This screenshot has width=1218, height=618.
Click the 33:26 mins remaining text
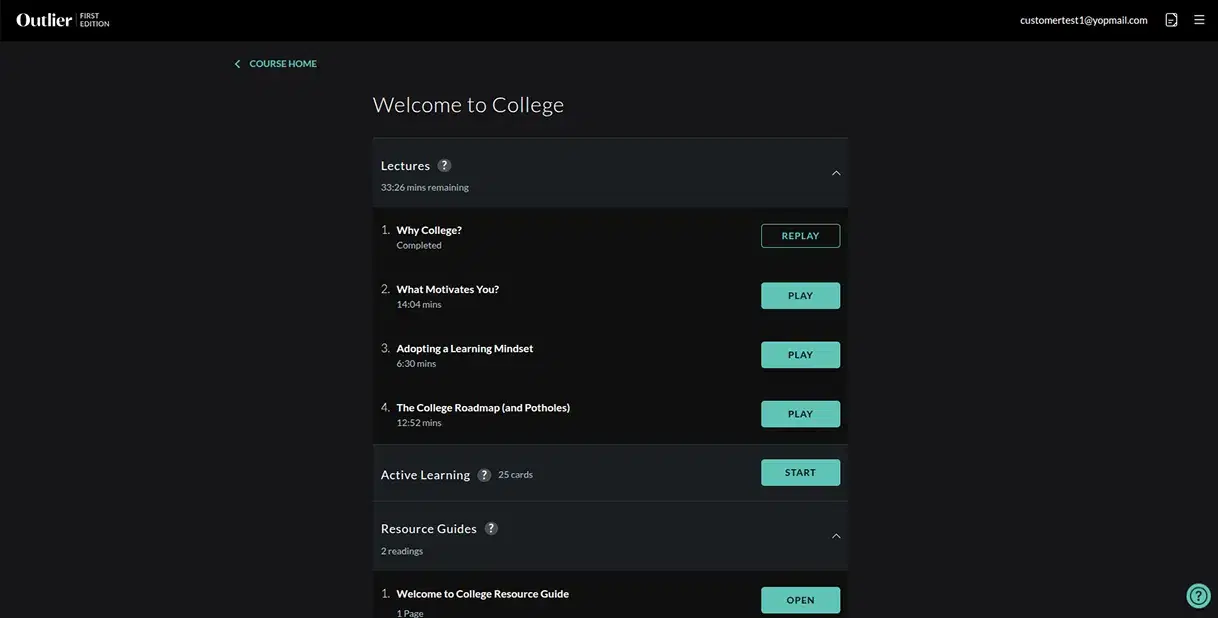point(424,187)
